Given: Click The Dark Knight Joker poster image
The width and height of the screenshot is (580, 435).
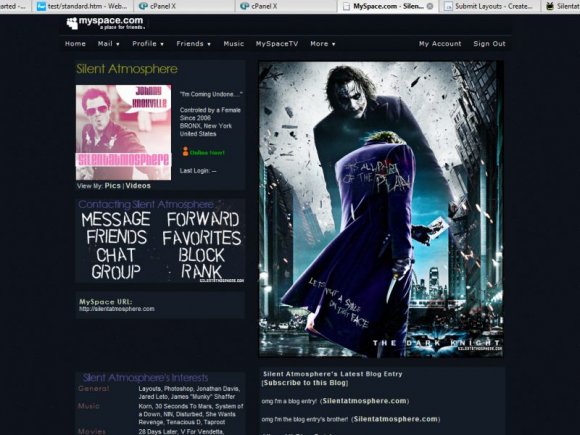Looking at the screenshot, I should pyautogui.click(x=381, y=209).
